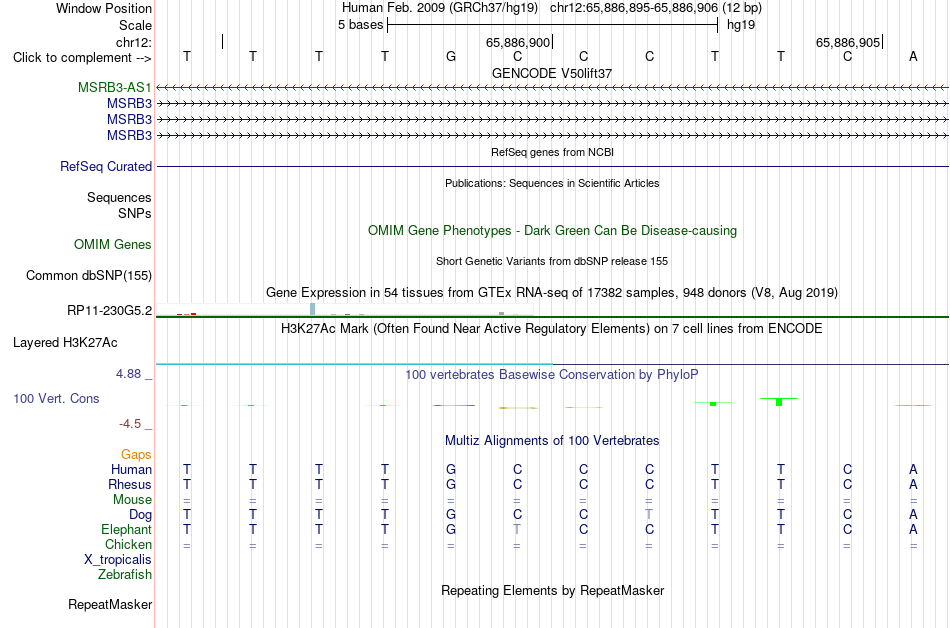Click the 4.88 upper scale value
The height and width of the screenshot is (628, 950).
tap(128, 374)
